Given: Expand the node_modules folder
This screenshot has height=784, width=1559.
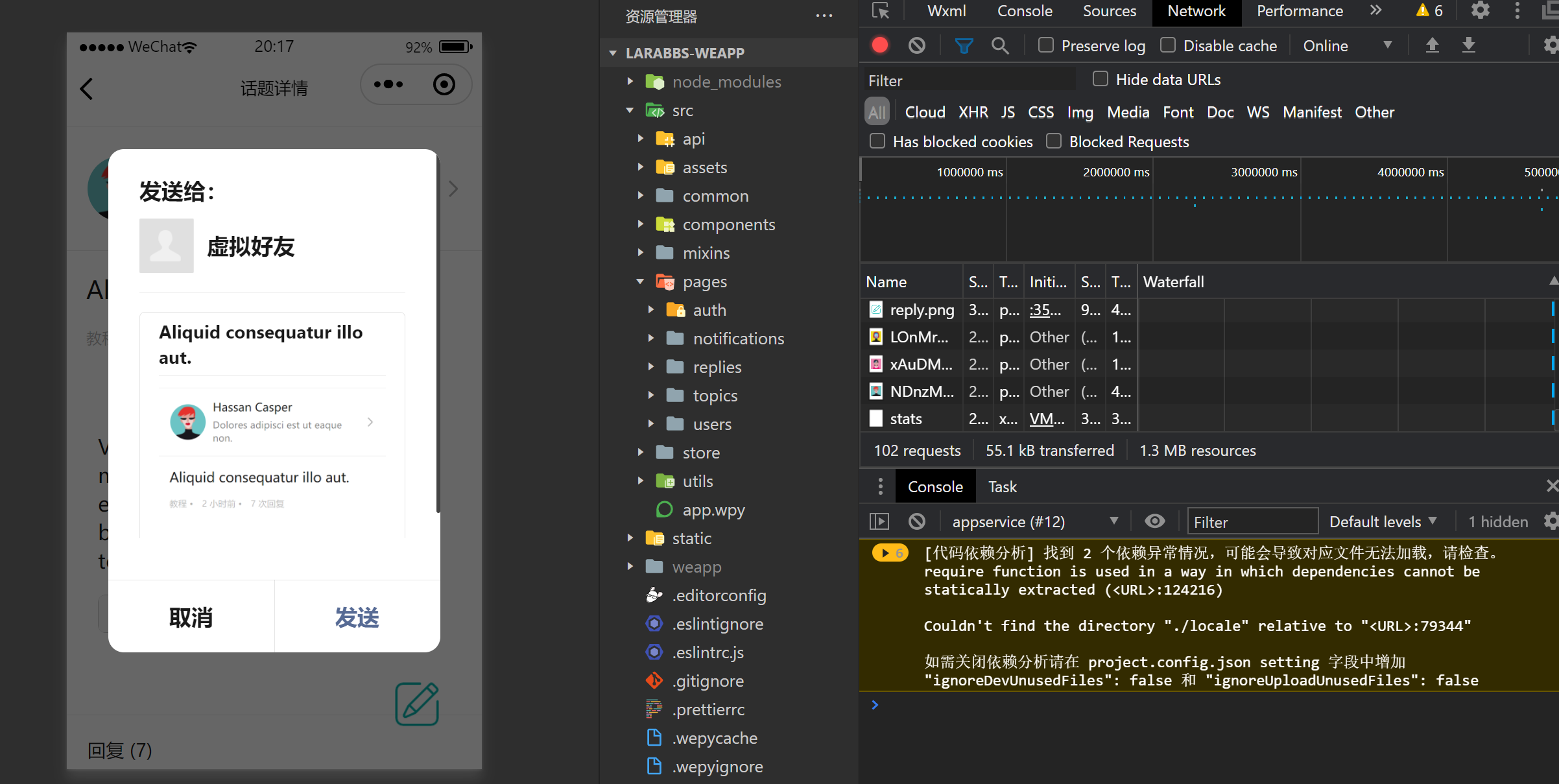Looking at the screenshot, I should pyautogui.click(x=630, y=82).
